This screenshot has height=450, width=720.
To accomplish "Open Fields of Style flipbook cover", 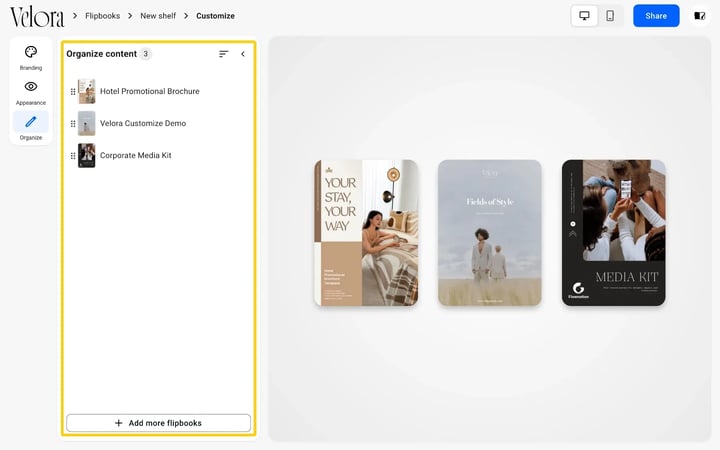I will [x=489, y=233].
